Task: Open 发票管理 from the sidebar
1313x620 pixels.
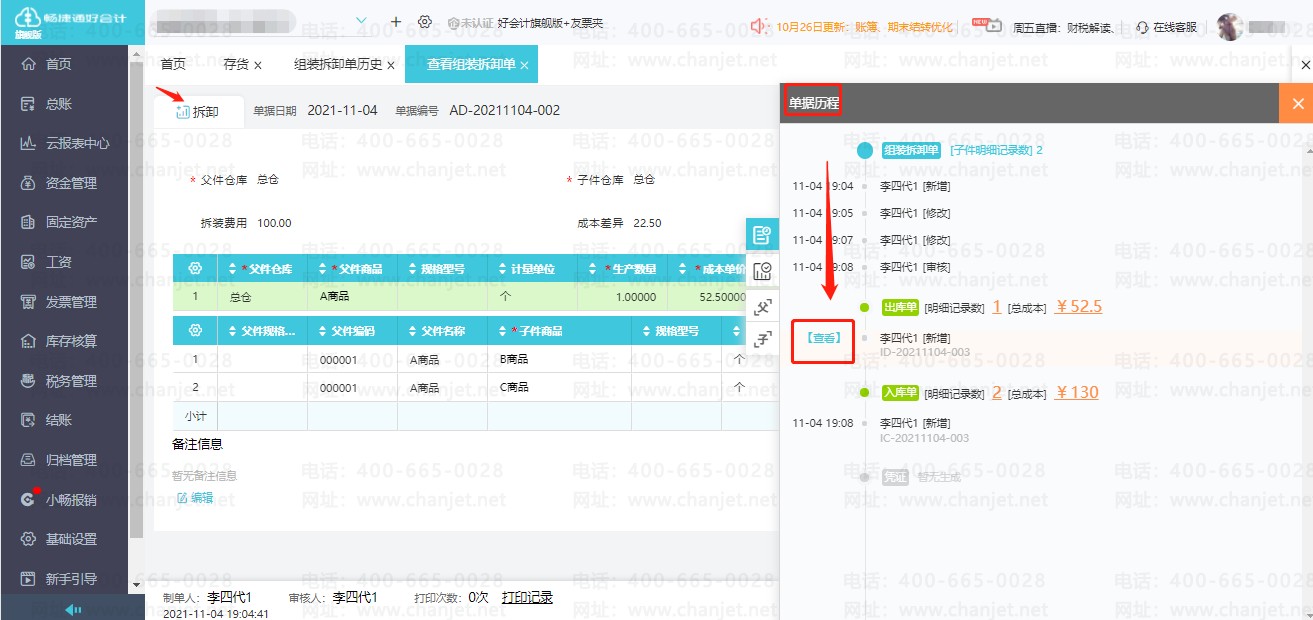Action: [70, 302]
